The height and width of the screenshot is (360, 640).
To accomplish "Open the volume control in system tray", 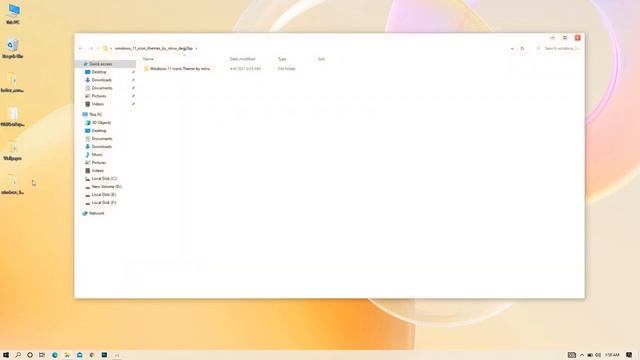I will click(x=598, y=355).
